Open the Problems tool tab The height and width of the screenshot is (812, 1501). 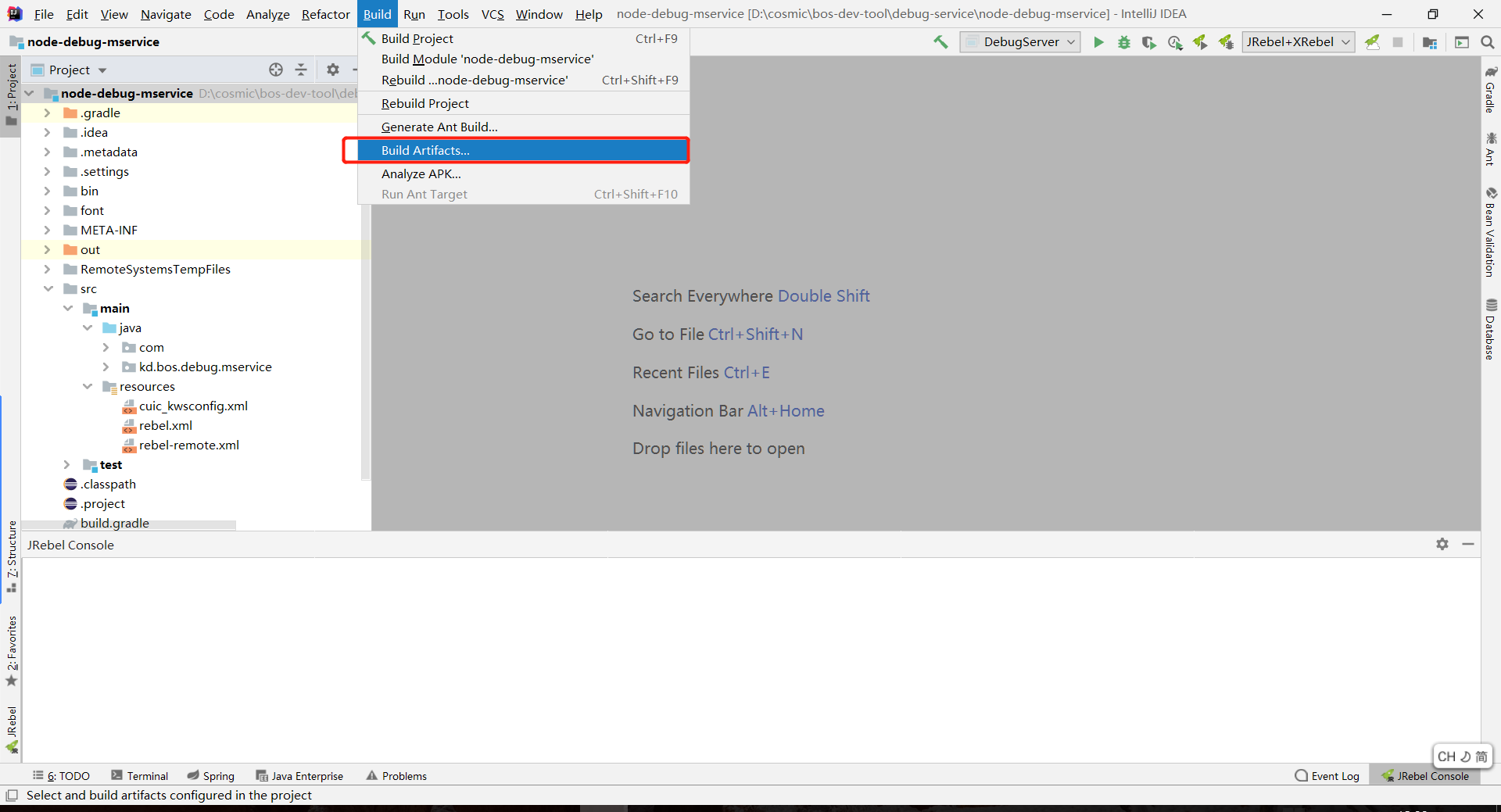(396, 775)
